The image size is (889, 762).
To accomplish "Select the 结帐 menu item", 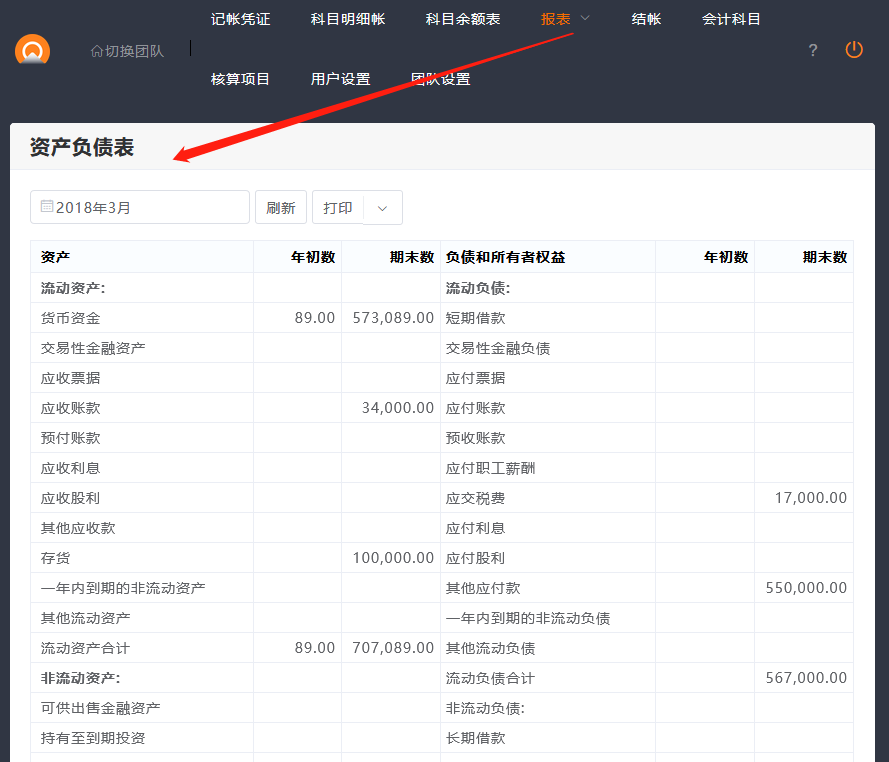I will [646, 19].
